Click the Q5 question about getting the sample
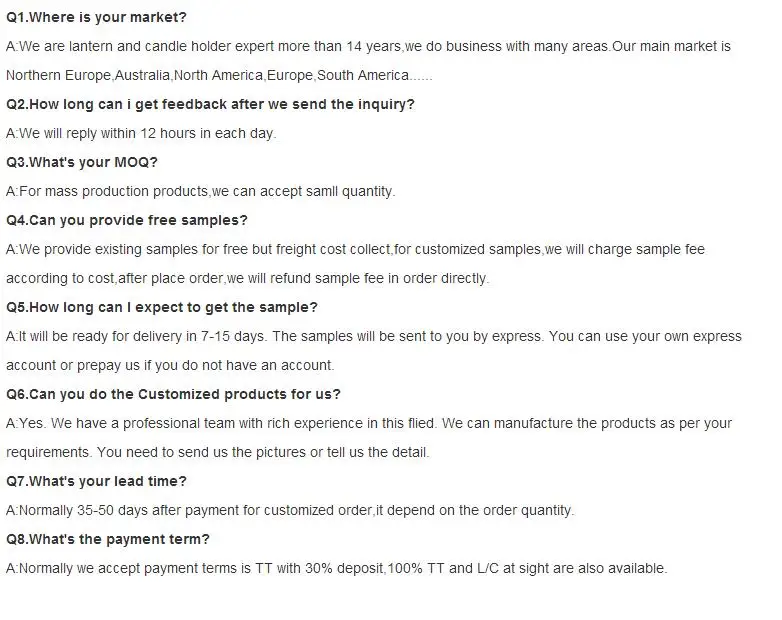 [162, 307]
